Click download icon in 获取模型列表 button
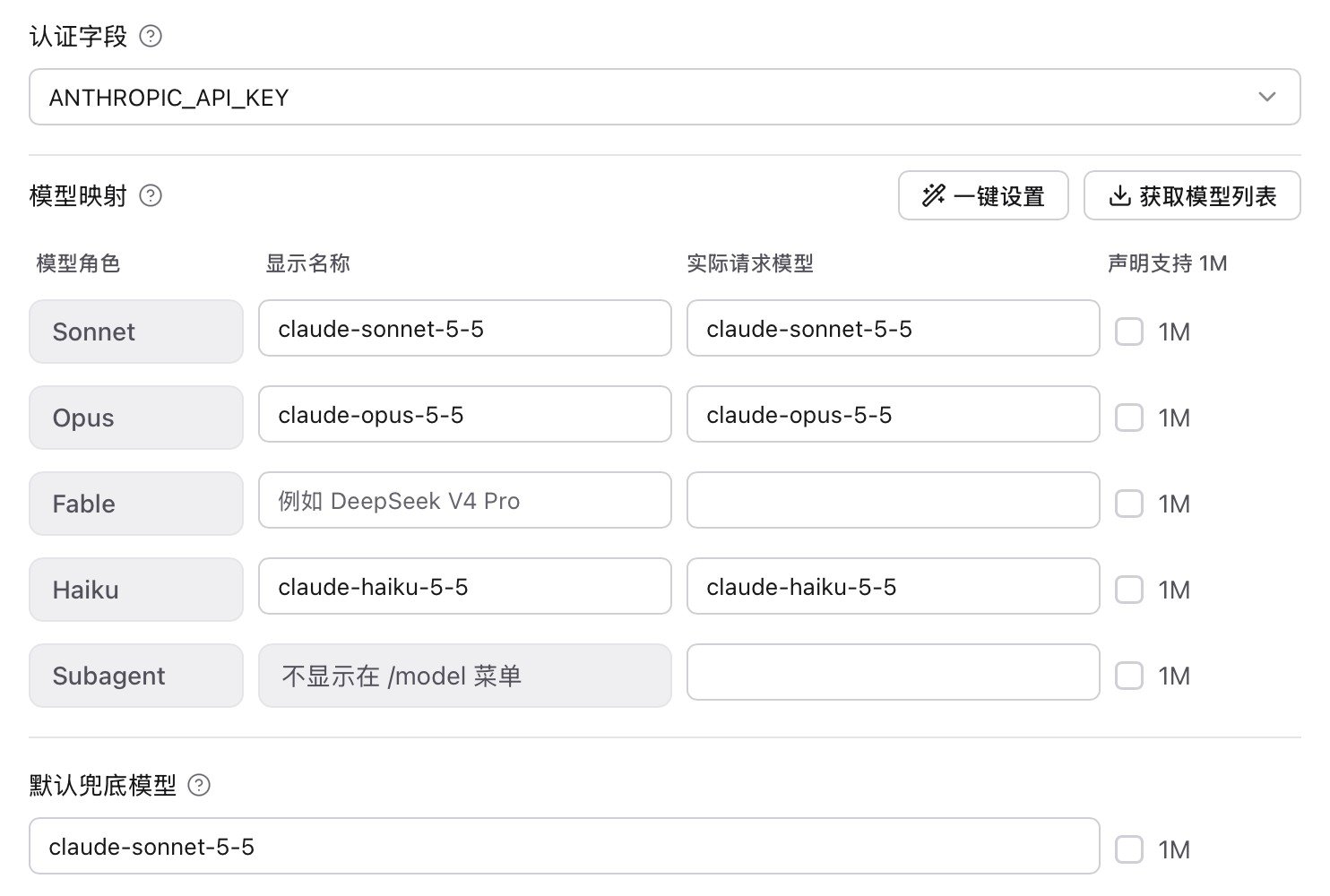The image size is (1330, 896). [1119, 195]
